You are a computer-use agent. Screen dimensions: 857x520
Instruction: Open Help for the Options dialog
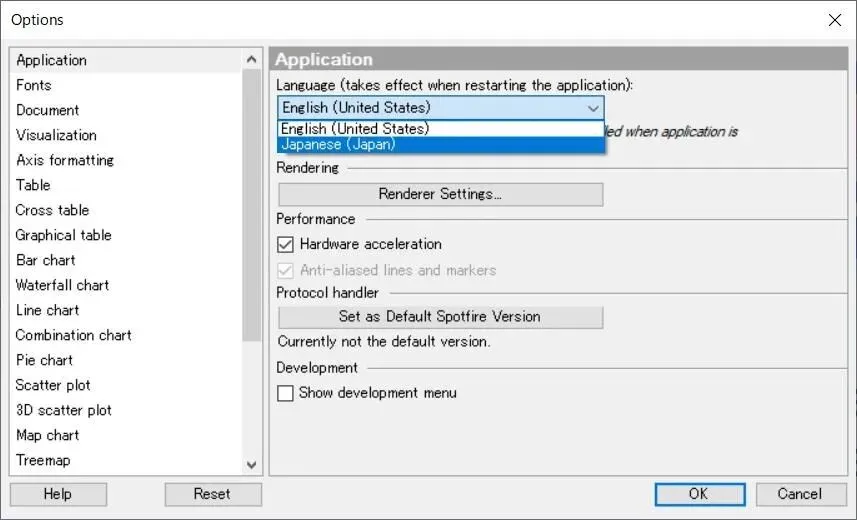58,494
